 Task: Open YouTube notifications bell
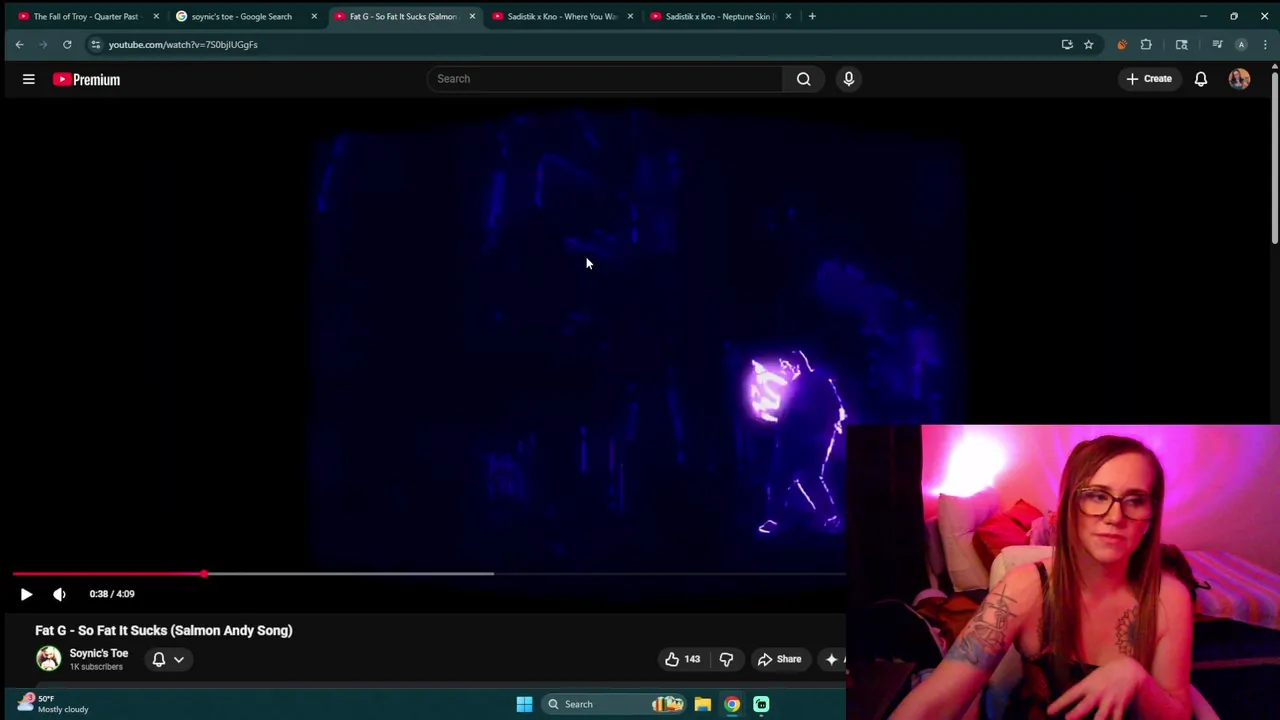(1201, 79)
